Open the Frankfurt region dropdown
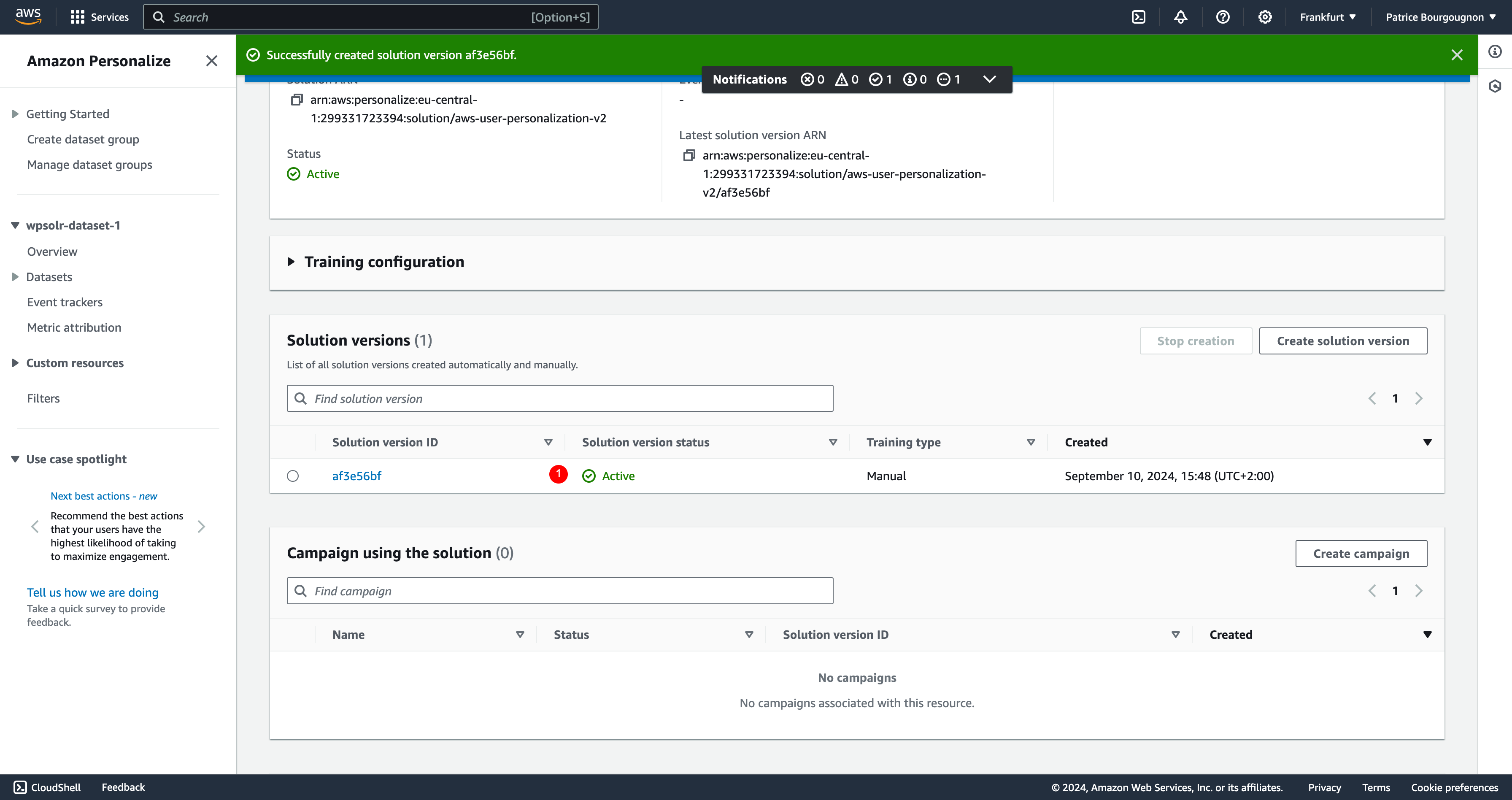This screenshot has height=800, width=1512. pyautogui.click(x=1328, y=17)
